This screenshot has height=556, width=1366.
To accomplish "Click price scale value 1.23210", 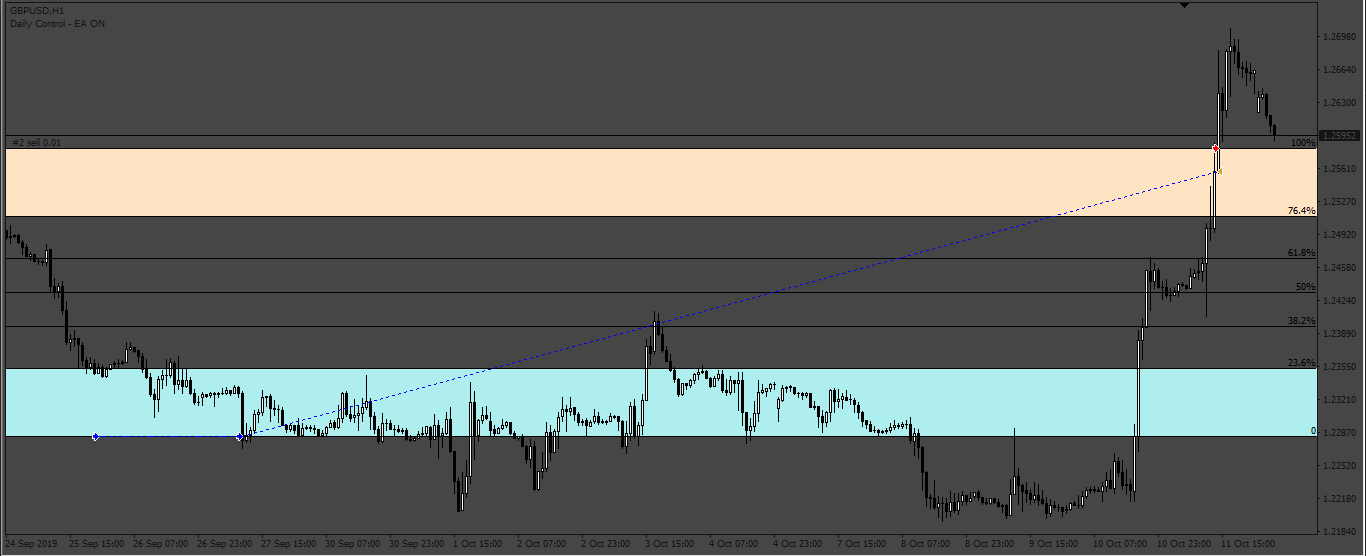I will pos(1340,400).
